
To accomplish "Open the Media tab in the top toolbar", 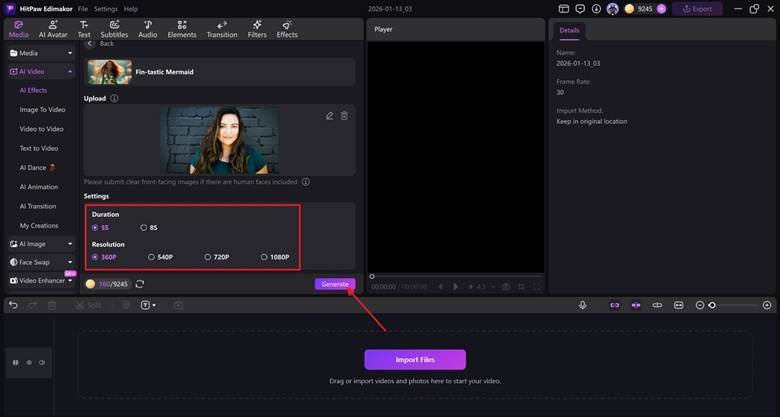I will (18, 29).
